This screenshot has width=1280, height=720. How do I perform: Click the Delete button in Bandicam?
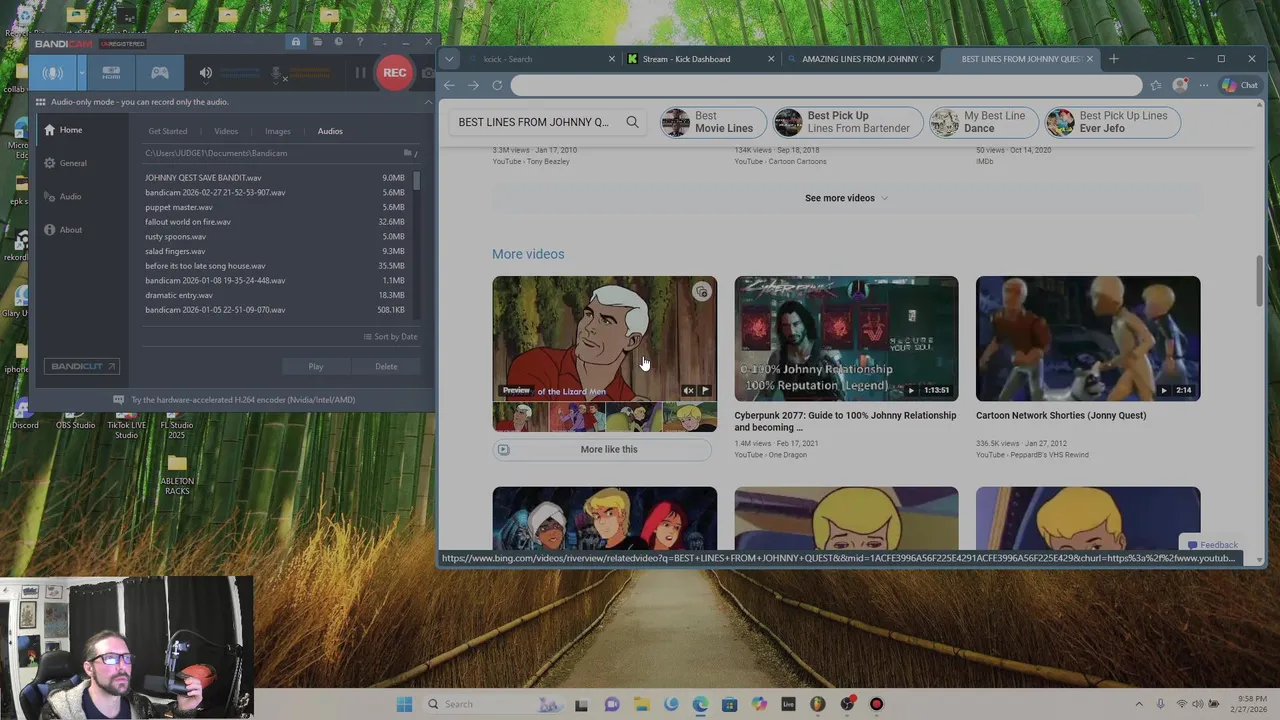(386, 367)
